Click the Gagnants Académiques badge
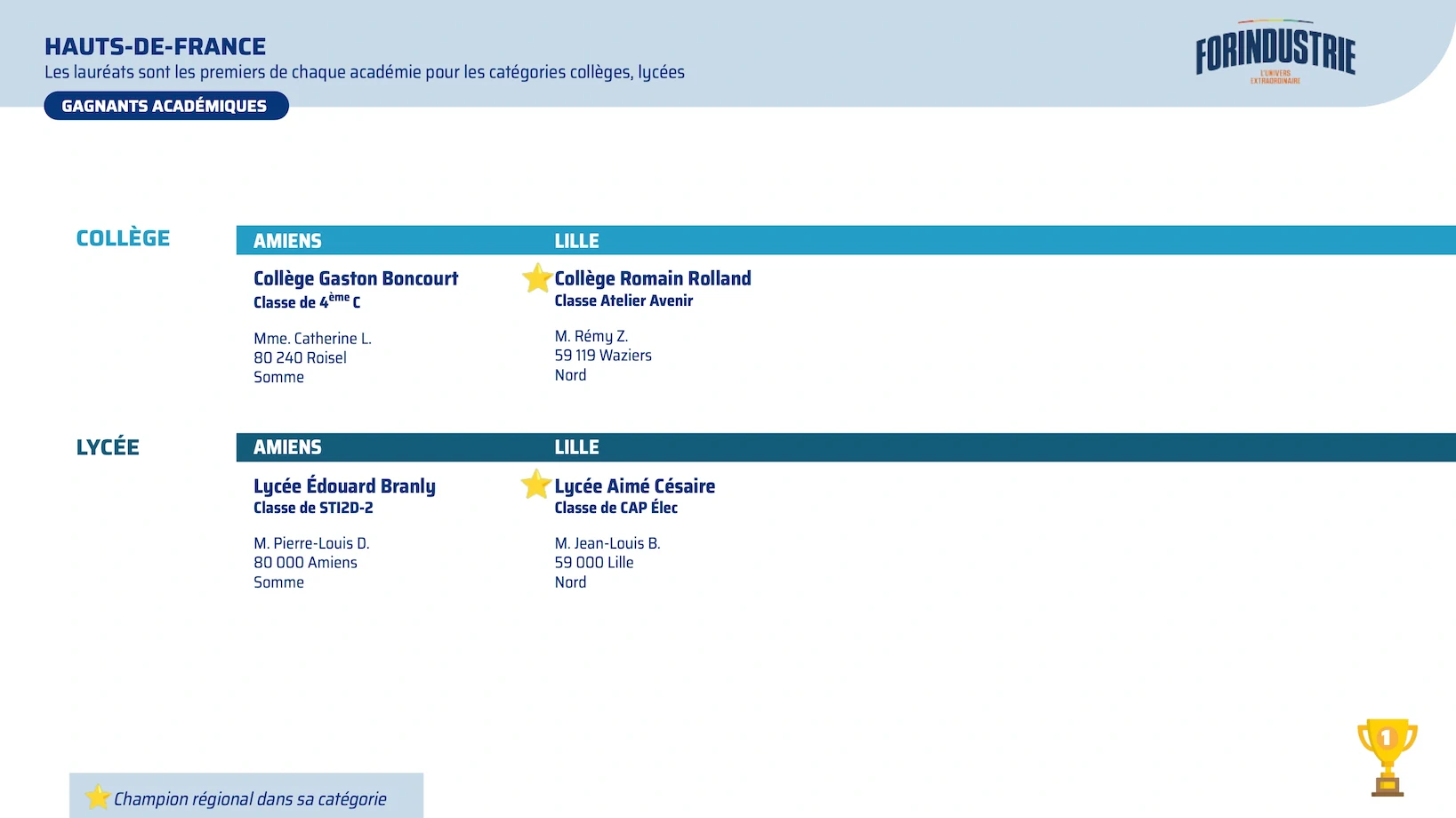The height and width of the screenshot is (818, 1456). [x=166, y=106]
